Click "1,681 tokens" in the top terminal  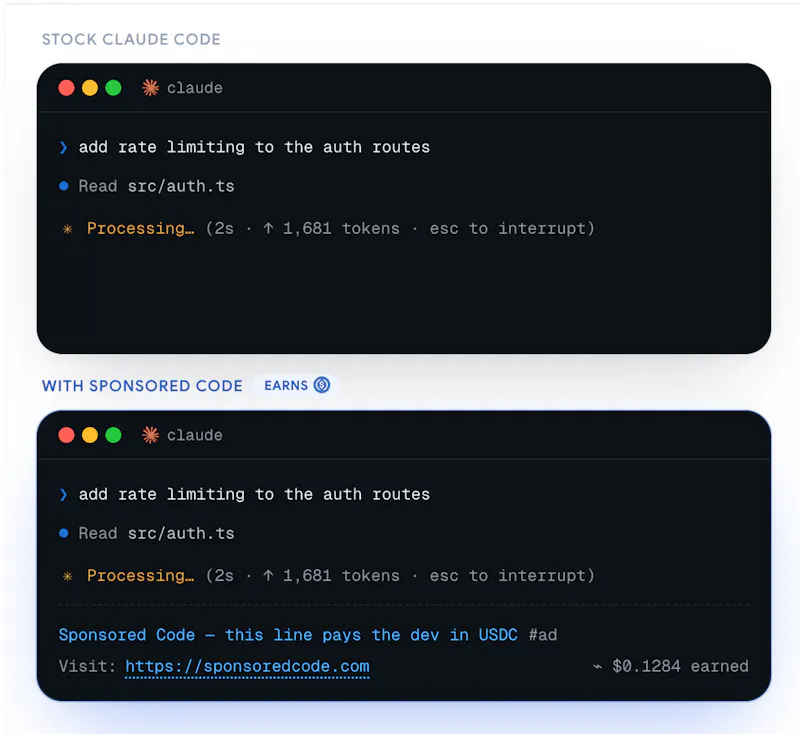coord(341,229)
